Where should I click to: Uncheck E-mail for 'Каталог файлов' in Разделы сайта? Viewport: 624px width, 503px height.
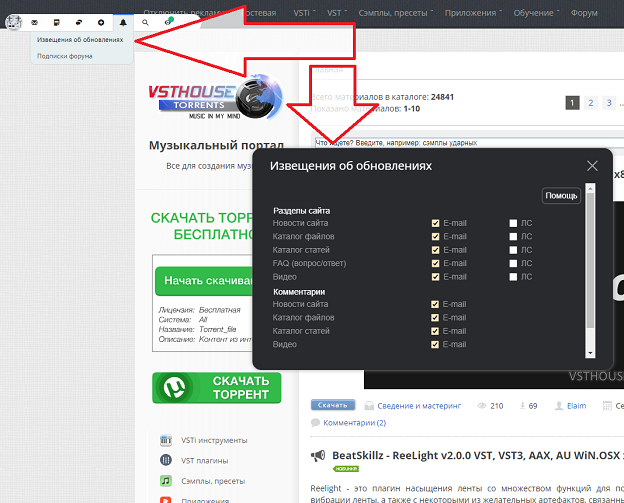(435, 237)
